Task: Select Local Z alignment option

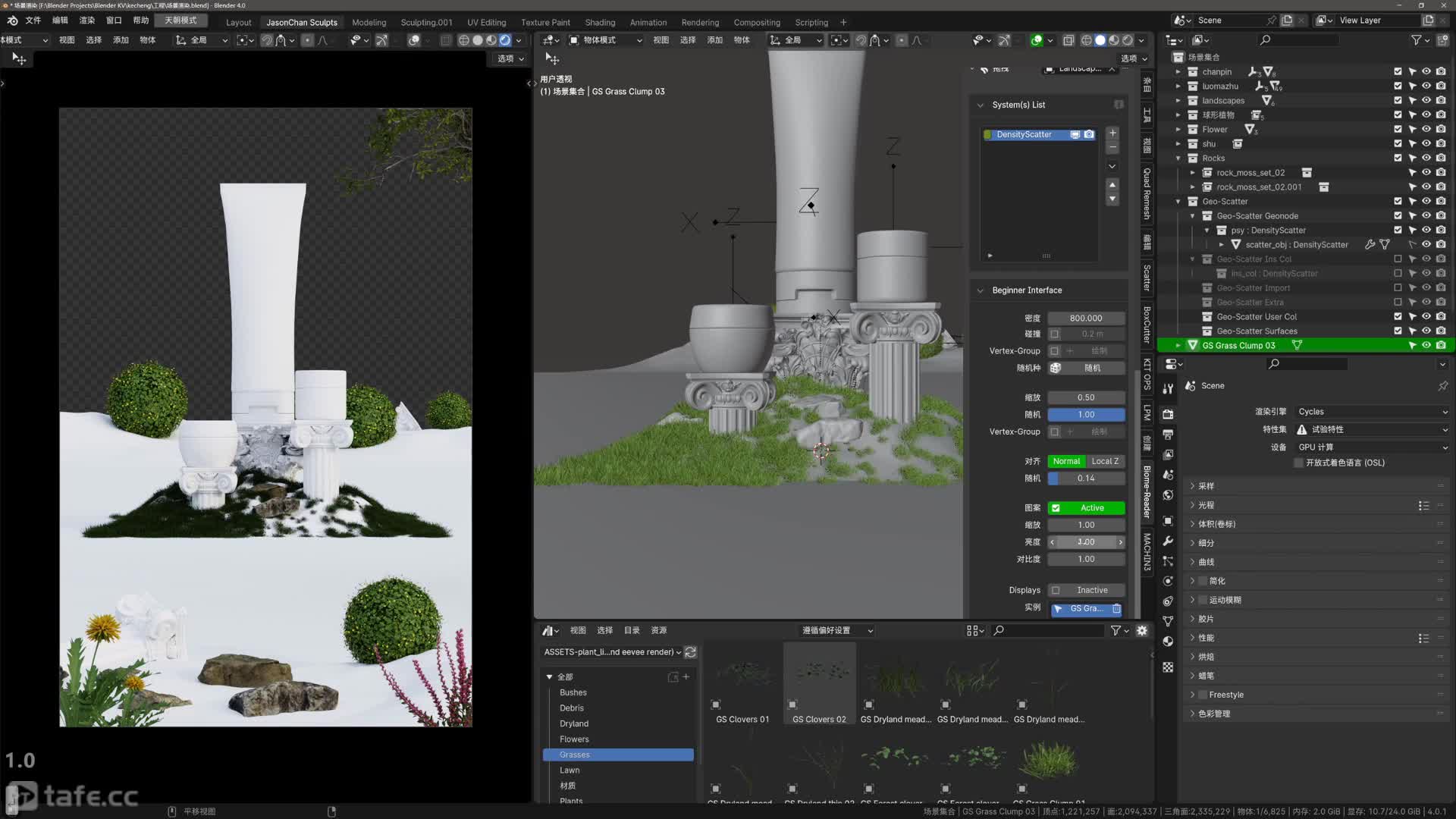Action: click(1105, 461)
